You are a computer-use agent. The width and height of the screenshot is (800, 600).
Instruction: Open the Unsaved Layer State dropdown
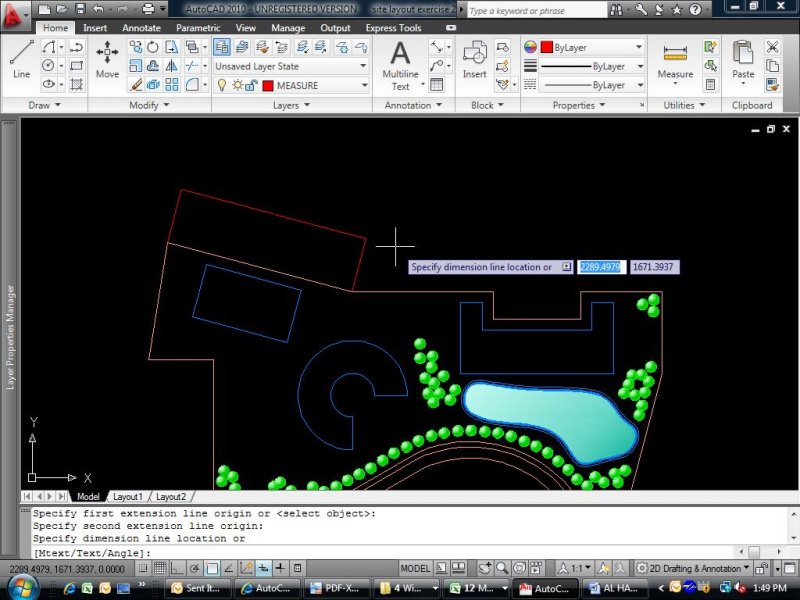(x=290, y=66)
